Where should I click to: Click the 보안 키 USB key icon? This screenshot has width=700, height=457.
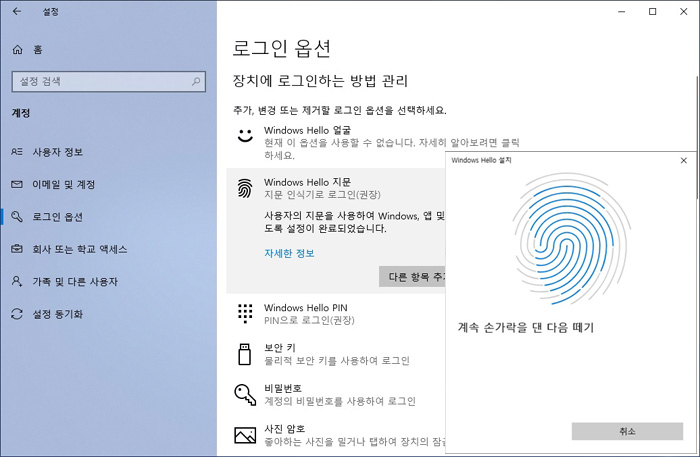pyautogui.click(x=245, y=354)
